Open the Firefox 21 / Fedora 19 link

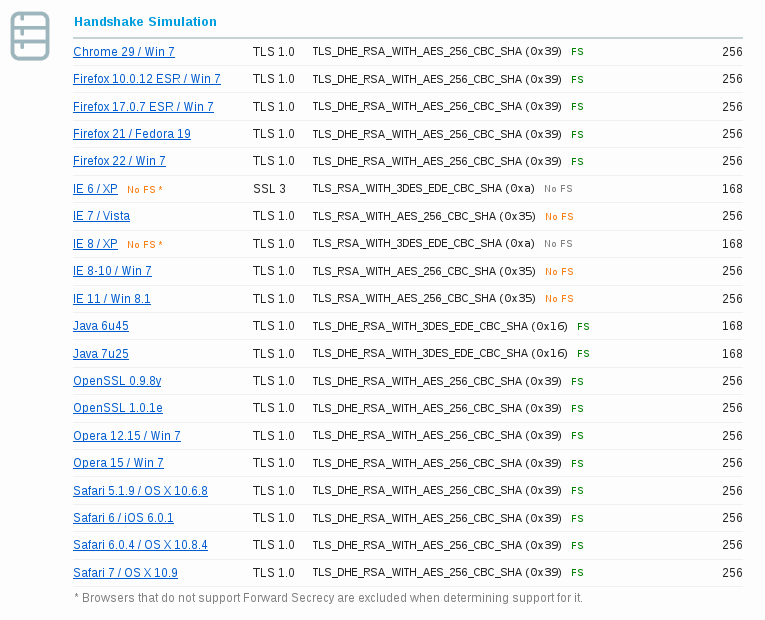[132, 134]
